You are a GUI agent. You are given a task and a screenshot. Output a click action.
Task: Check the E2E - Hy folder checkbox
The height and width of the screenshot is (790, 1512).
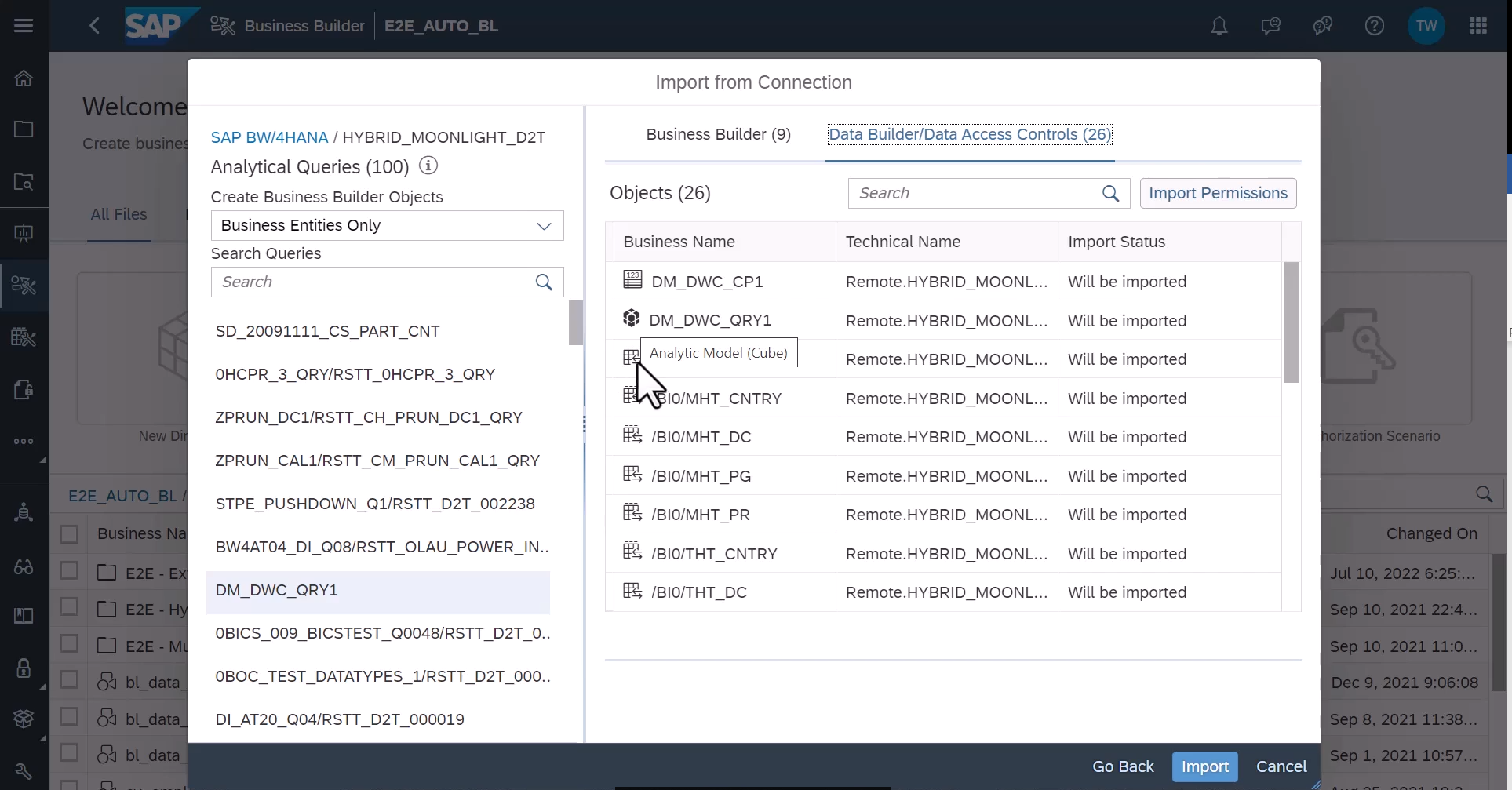click(x=69, y=607)
